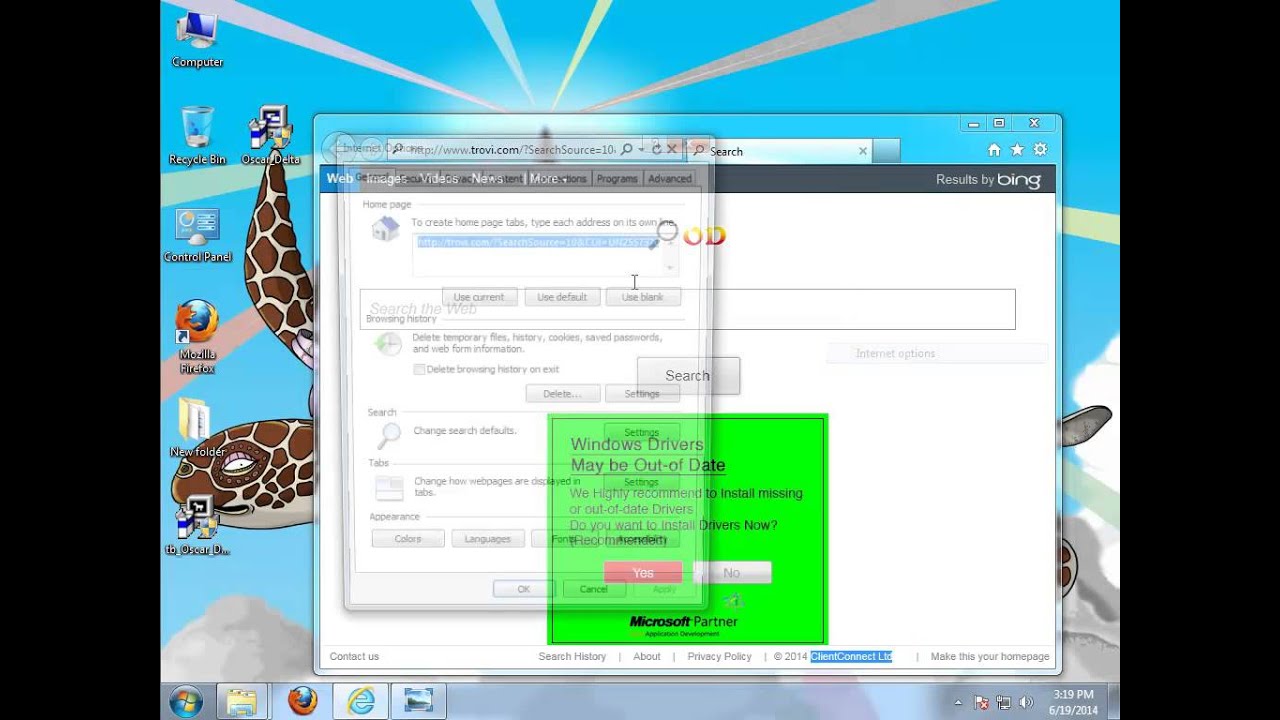
Task: Switch to the Images search category
Action: point(386,179)
